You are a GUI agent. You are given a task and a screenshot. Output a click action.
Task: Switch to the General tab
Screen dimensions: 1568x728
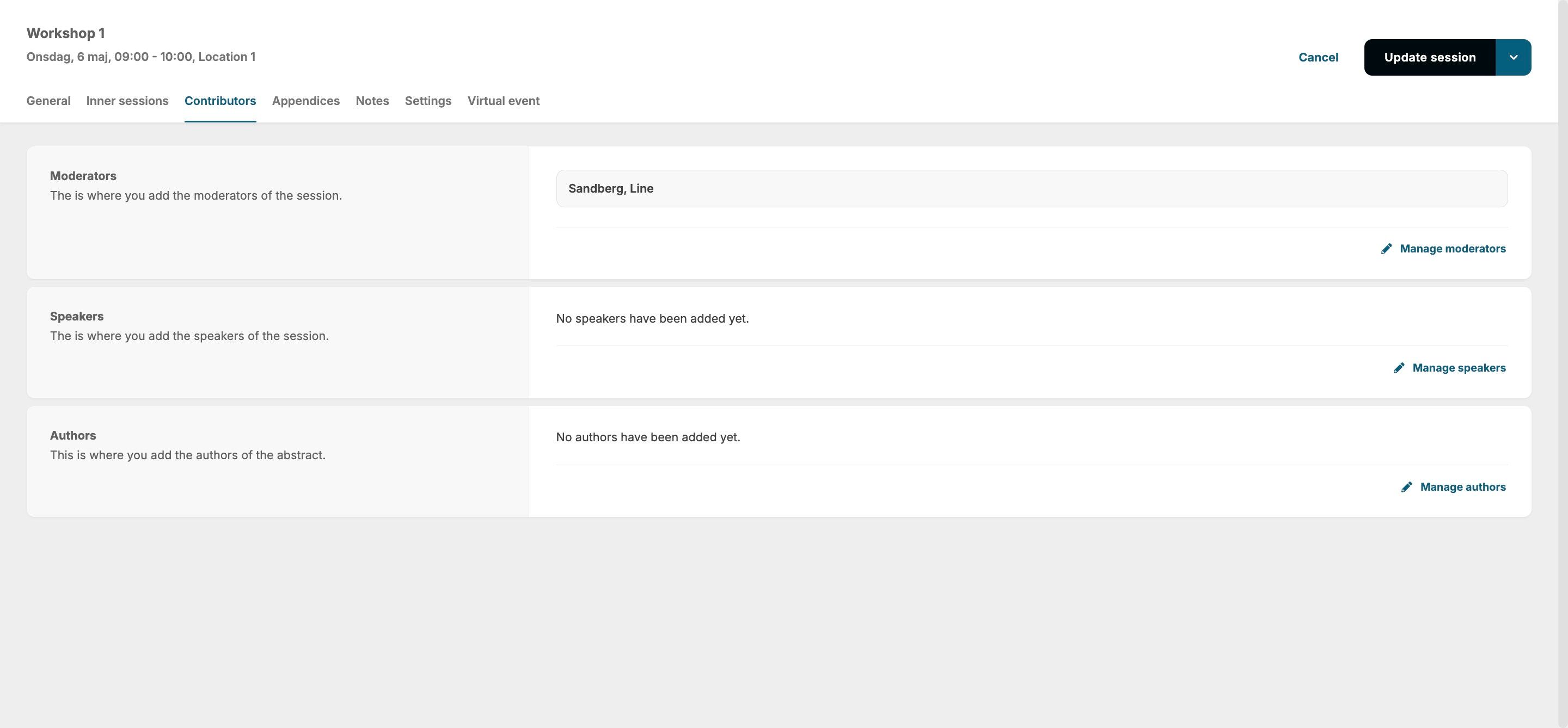[x=48, y=101]
